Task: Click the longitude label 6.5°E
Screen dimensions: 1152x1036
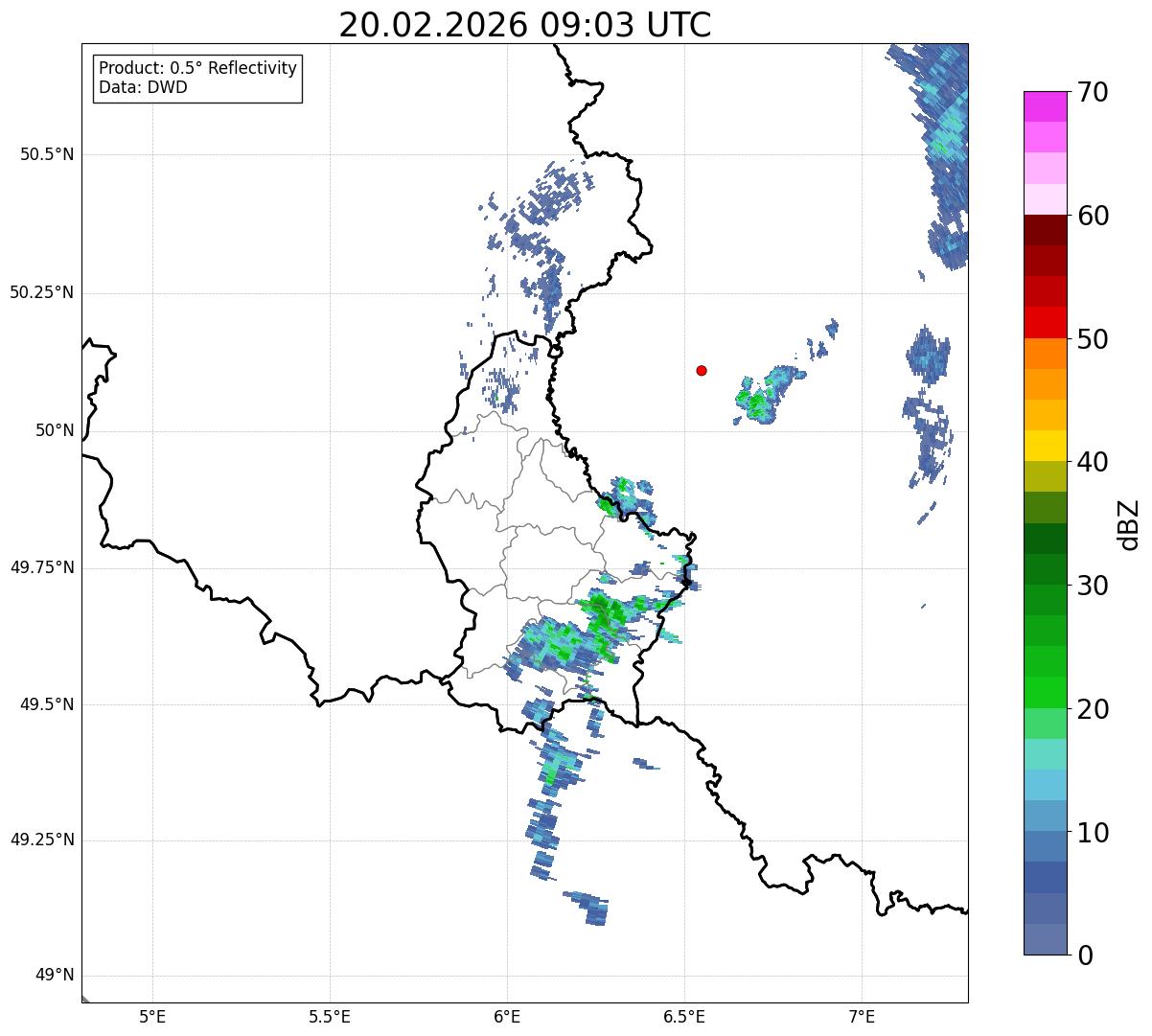Action: click(684, 1018)
